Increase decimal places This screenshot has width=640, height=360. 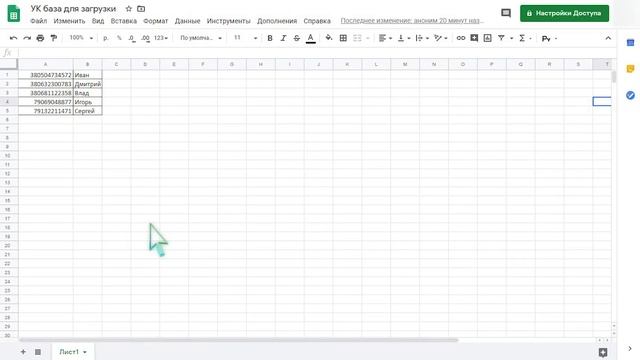145,38
